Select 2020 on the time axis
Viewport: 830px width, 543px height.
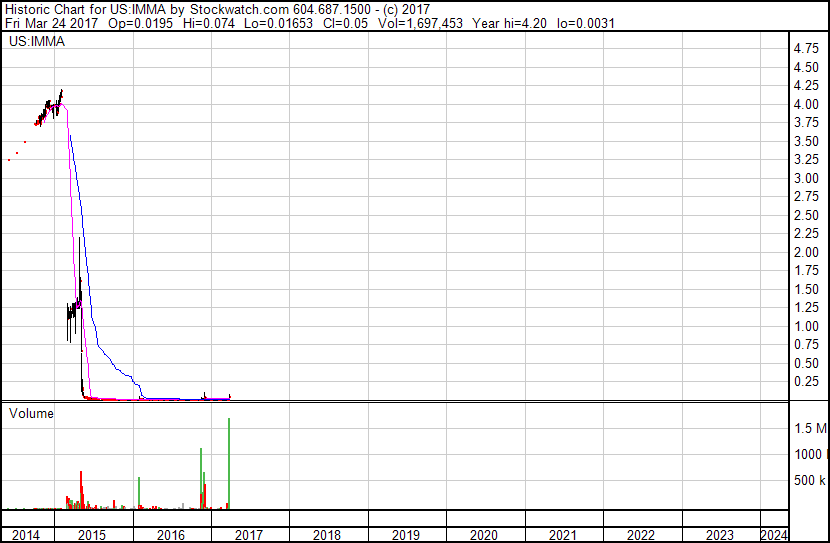pyautogui.click(x=484, y=535)
